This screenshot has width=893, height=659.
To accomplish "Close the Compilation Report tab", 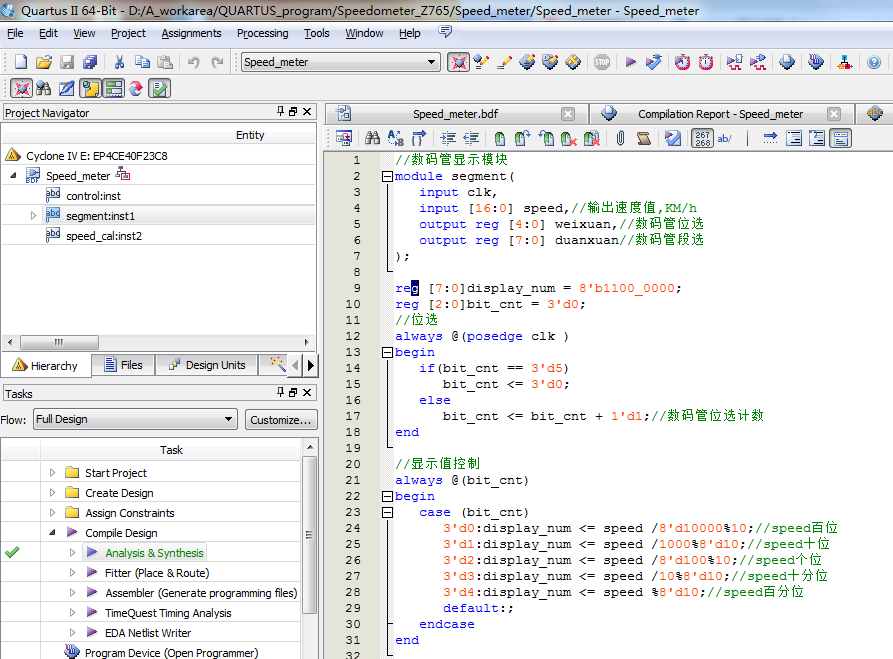I will pos(834,114).
